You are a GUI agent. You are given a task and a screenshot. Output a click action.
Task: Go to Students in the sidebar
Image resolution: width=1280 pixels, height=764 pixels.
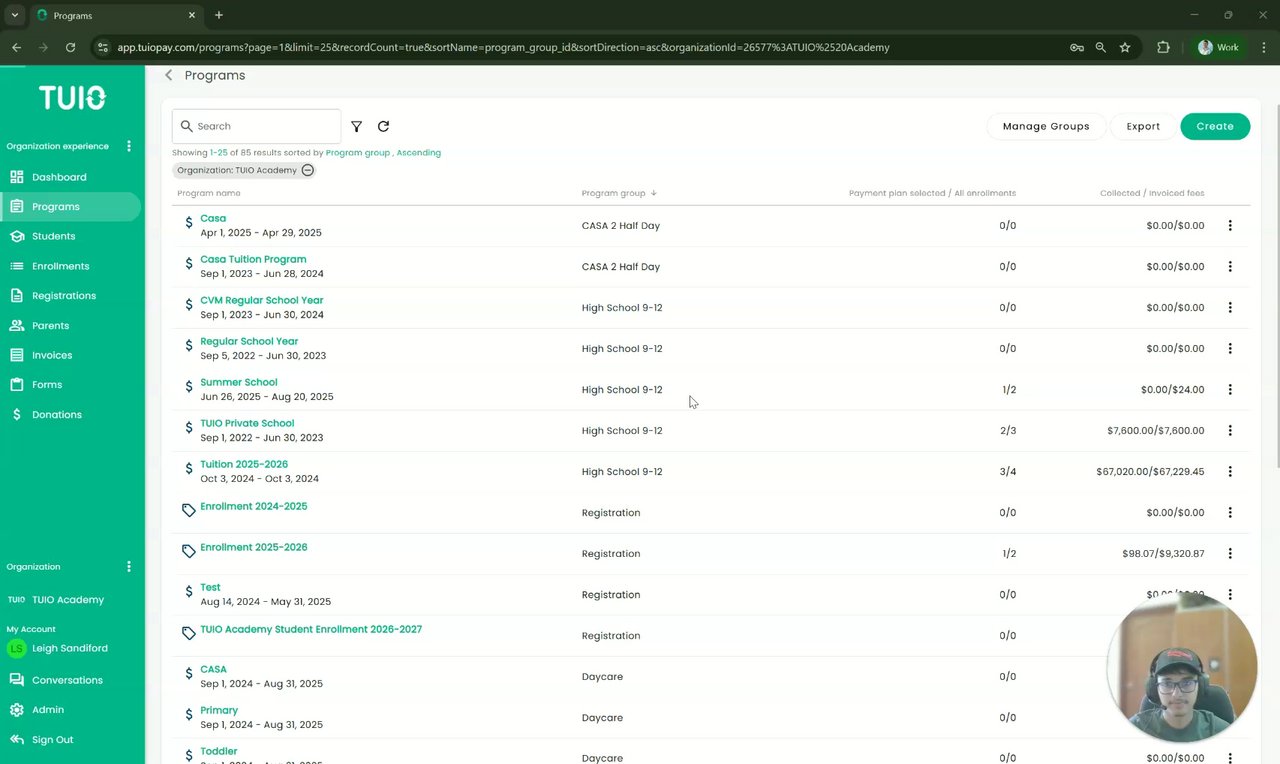(x=53, y=237)
